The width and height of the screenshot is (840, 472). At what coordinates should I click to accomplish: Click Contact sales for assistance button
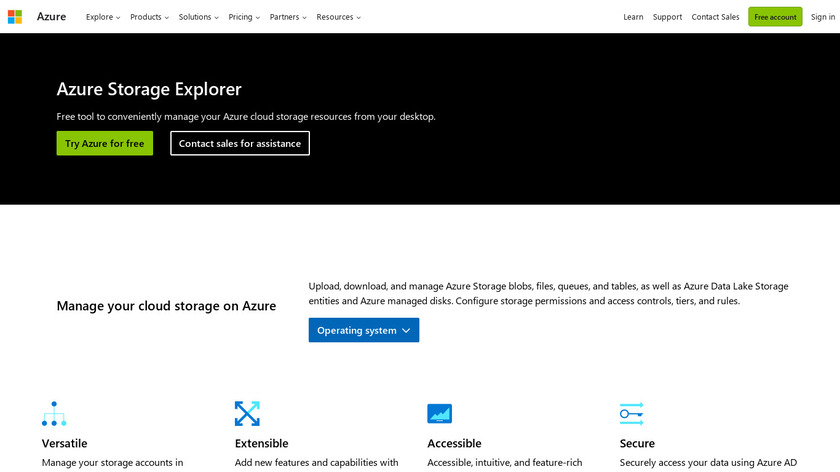tap(240, 143)
